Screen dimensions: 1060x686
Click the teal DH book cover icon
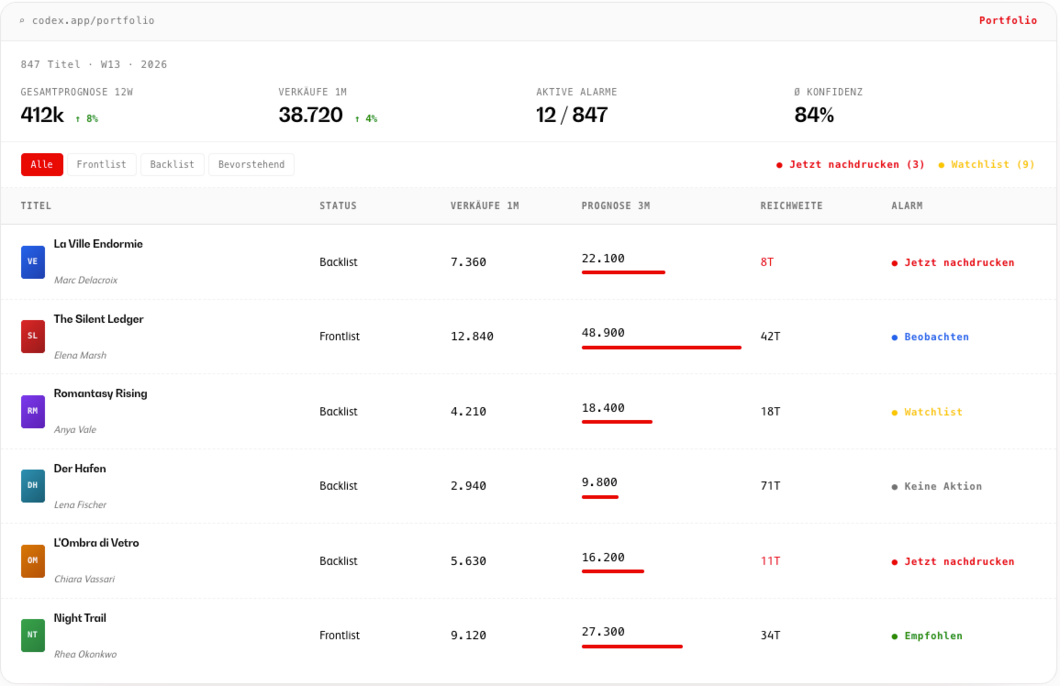click(32, 486)
